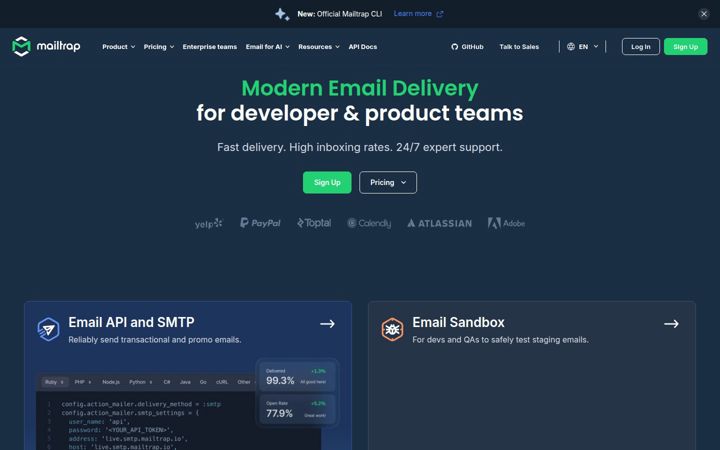Click the Log In button

point(641,47)
